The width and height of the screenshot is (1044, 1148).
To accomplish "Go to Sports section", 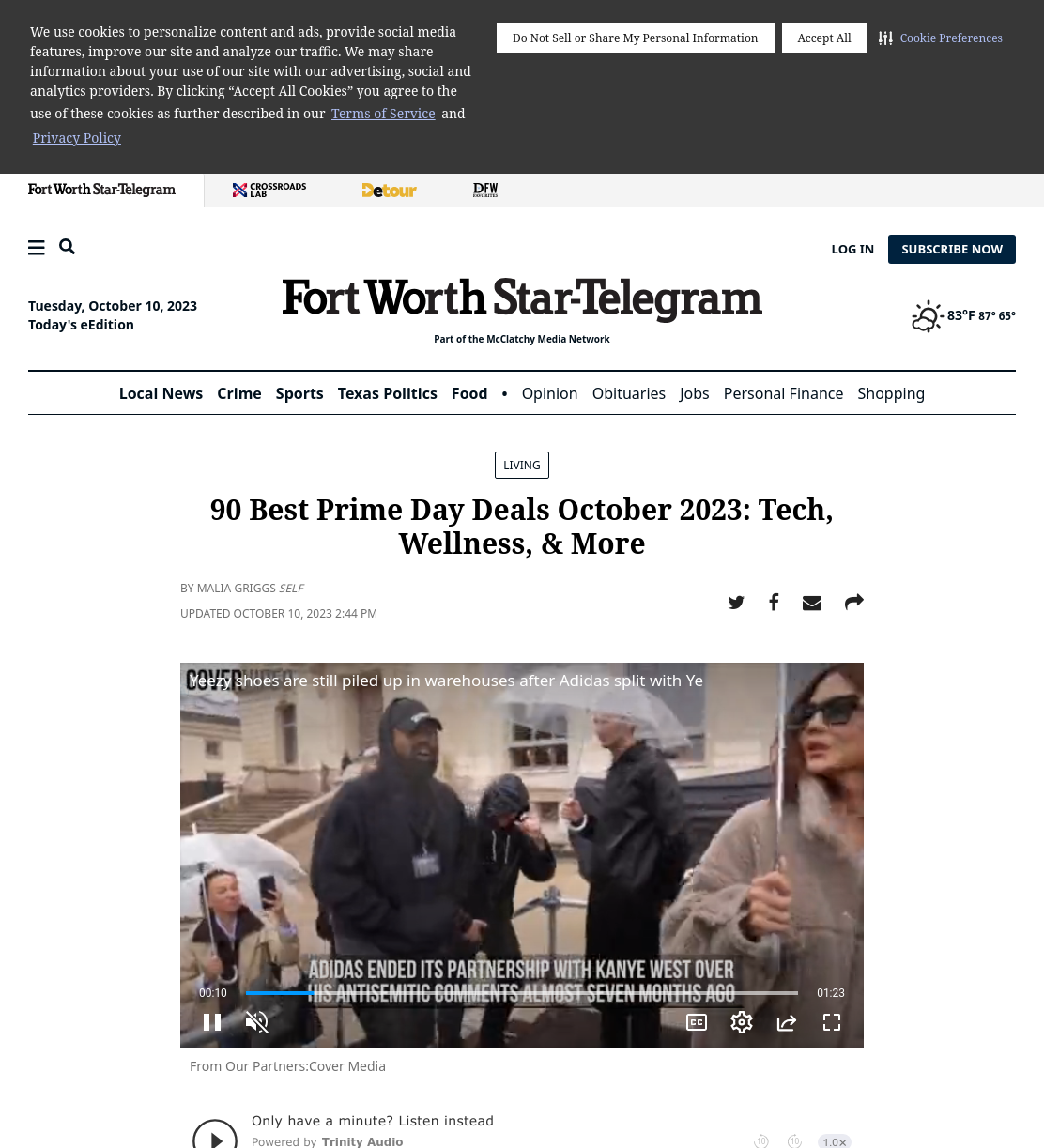I will click(x=299, y=393).
